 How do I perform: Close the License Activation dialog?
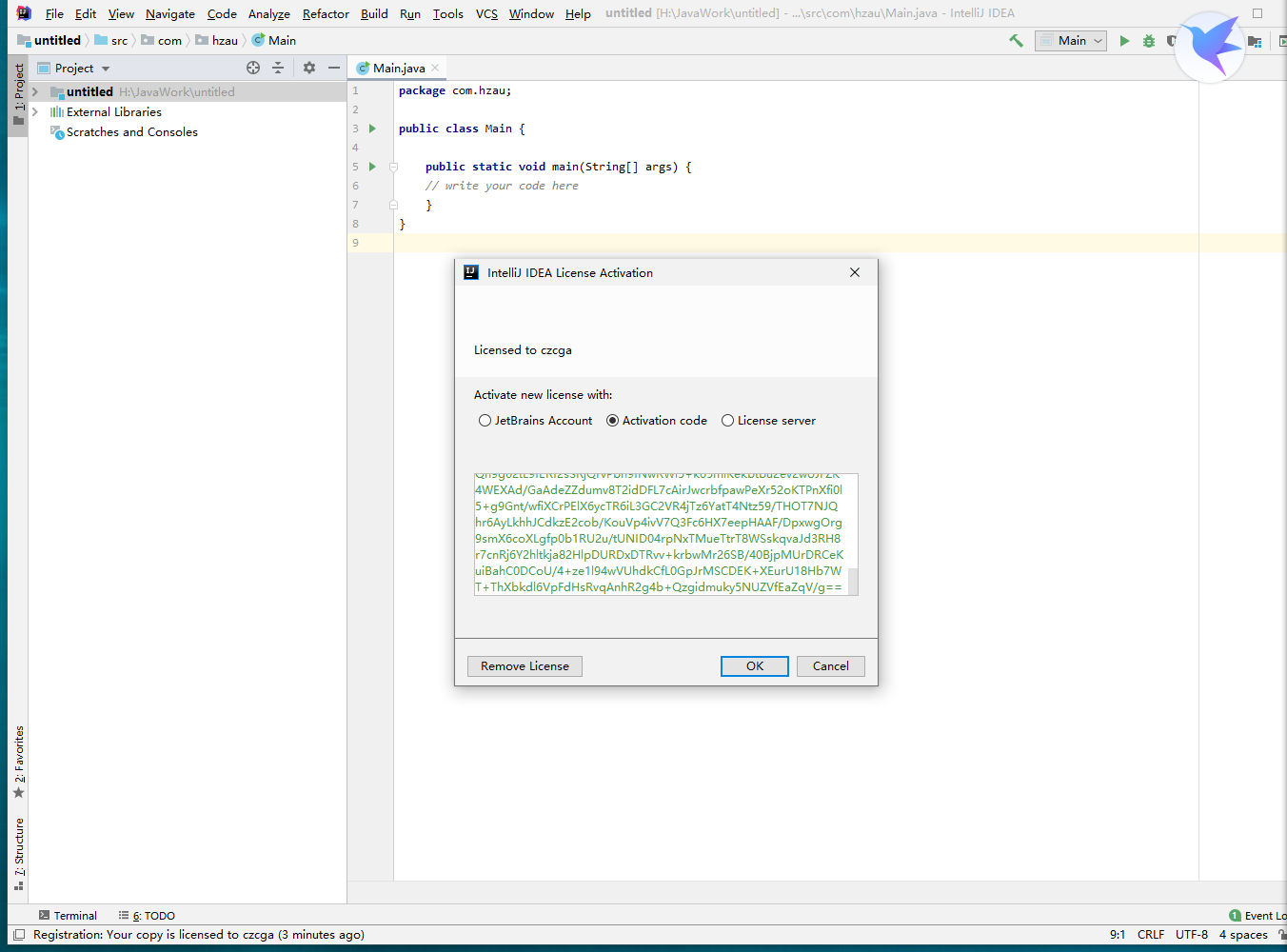click(x=855, y=272)
